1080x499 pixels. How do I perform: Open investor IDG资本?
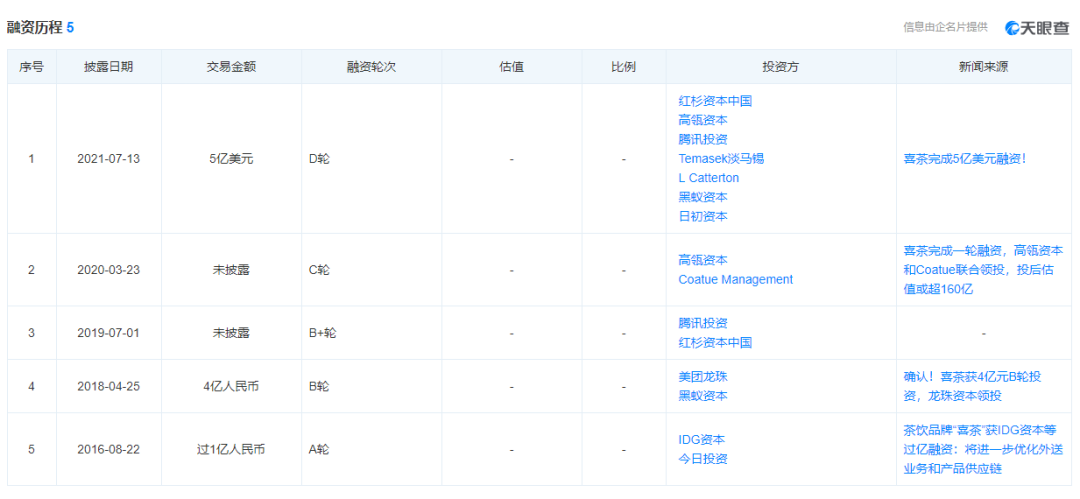701,439
